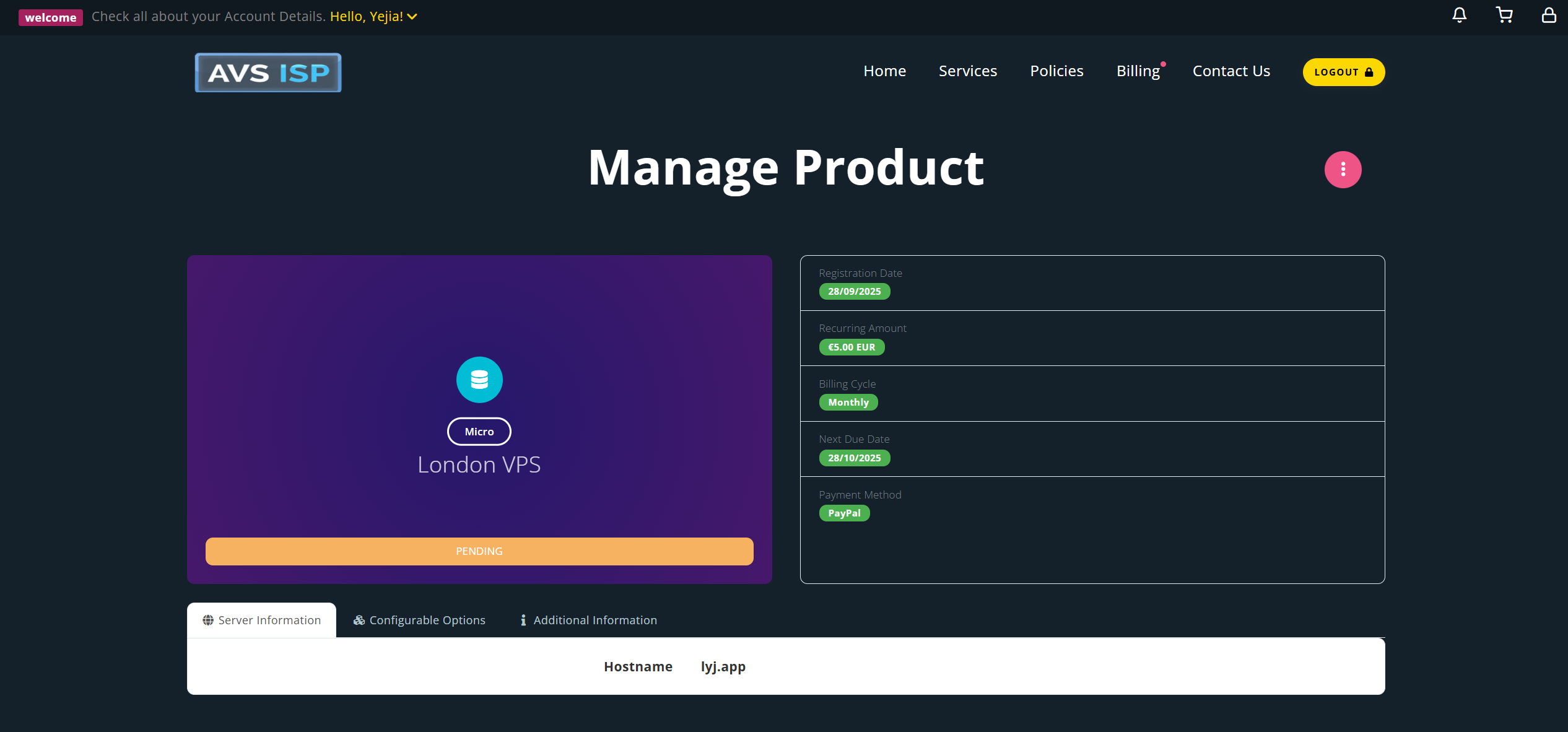Open the Policies menu
Viewport: 1568px width, 732px height.
pos(1056,71)
